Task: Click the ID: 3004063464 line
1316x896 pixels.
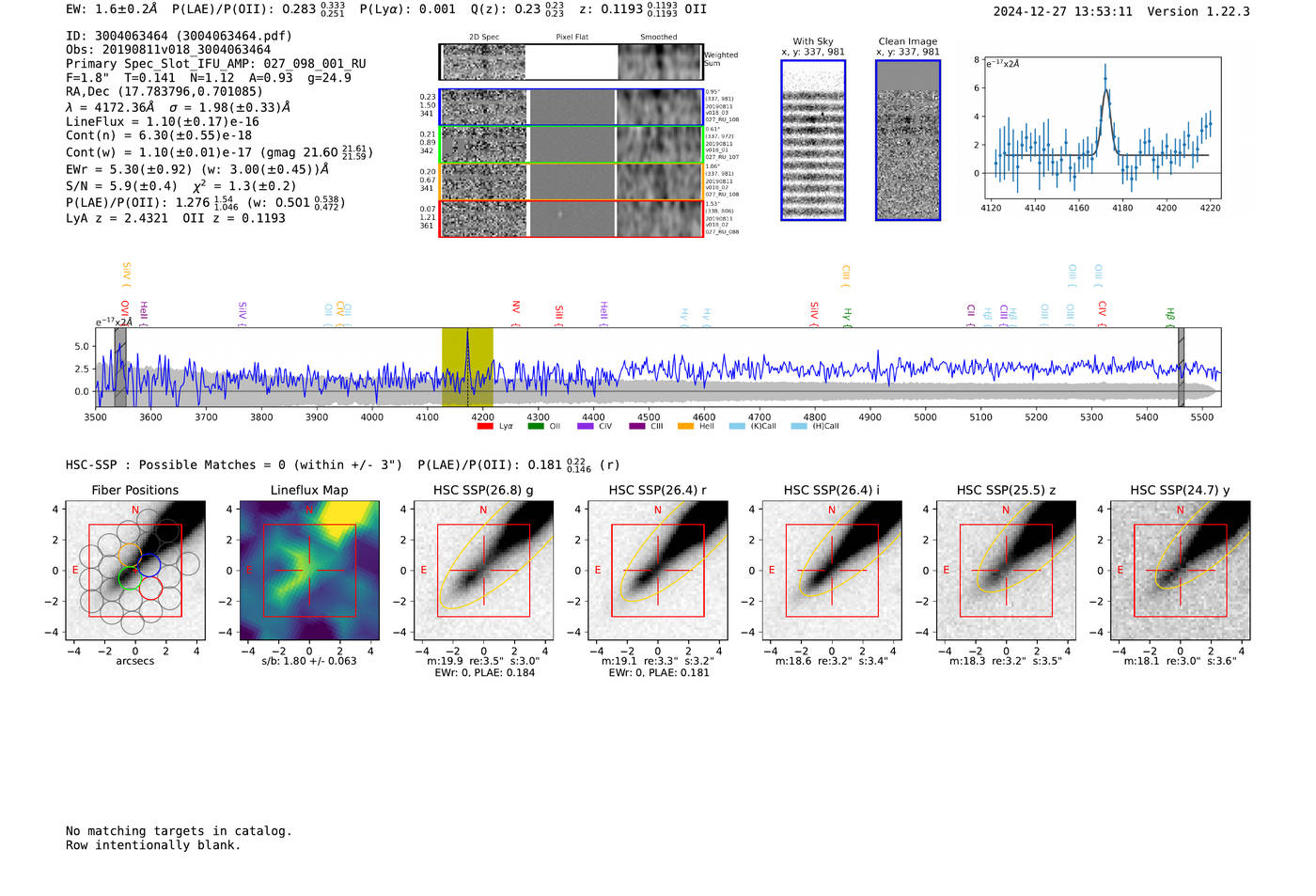Action: click(179, 36)
